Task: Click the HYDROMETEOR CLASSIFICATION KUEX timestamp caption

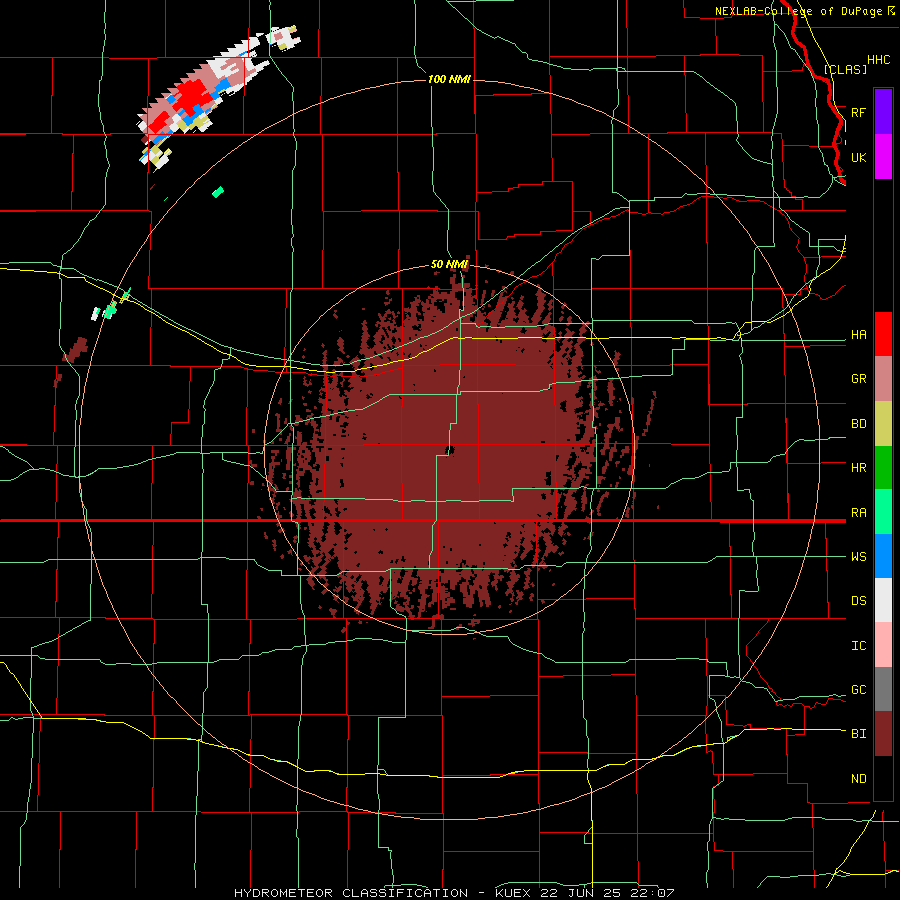Action: pyautogui.click(x=453, y=893)
